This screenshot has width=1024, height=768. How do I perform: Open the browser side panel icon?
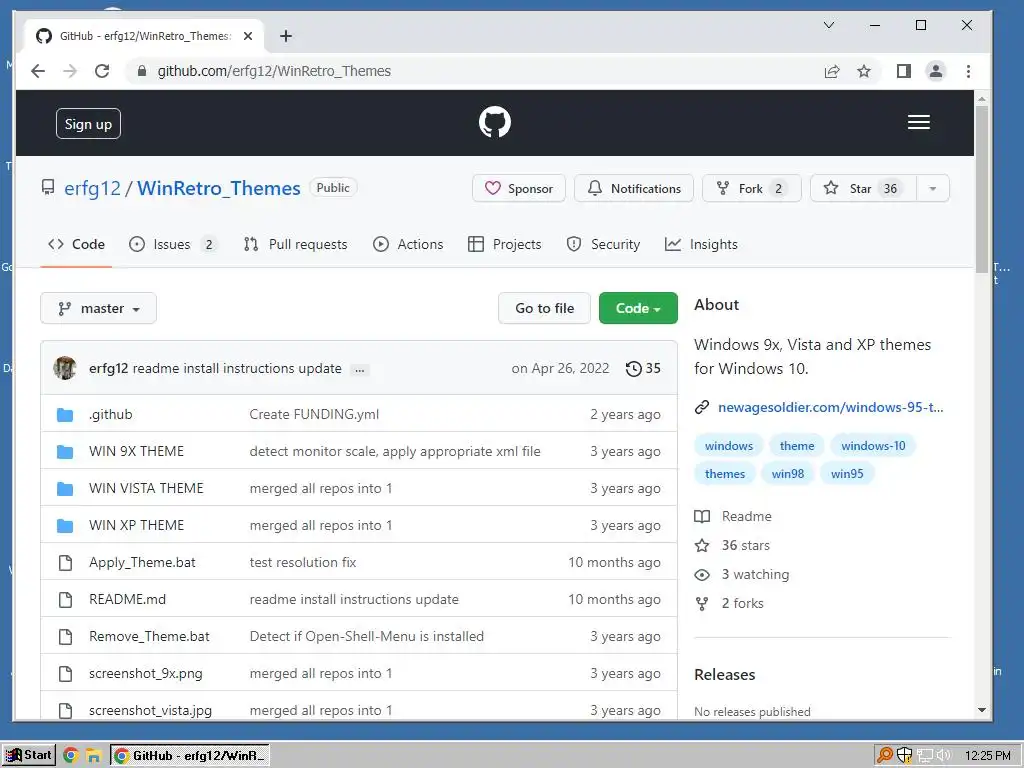point(903,71)
